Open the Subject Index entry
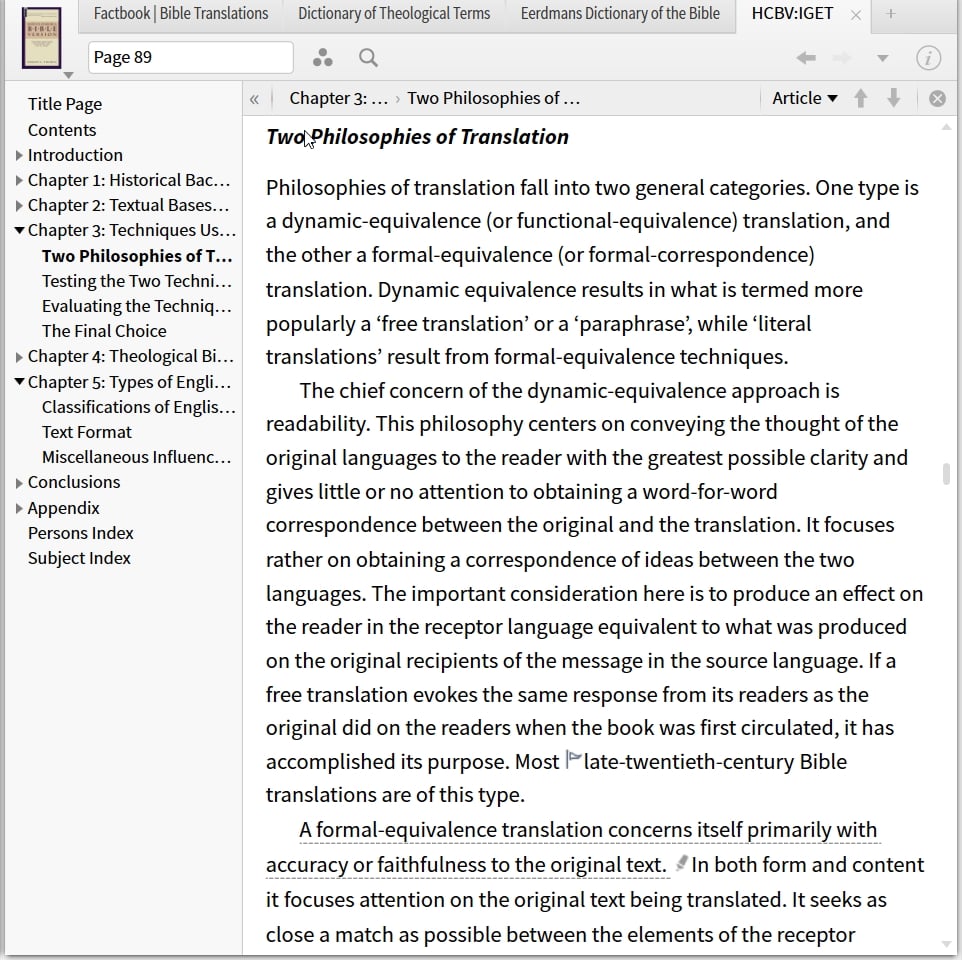 point(79,558)
